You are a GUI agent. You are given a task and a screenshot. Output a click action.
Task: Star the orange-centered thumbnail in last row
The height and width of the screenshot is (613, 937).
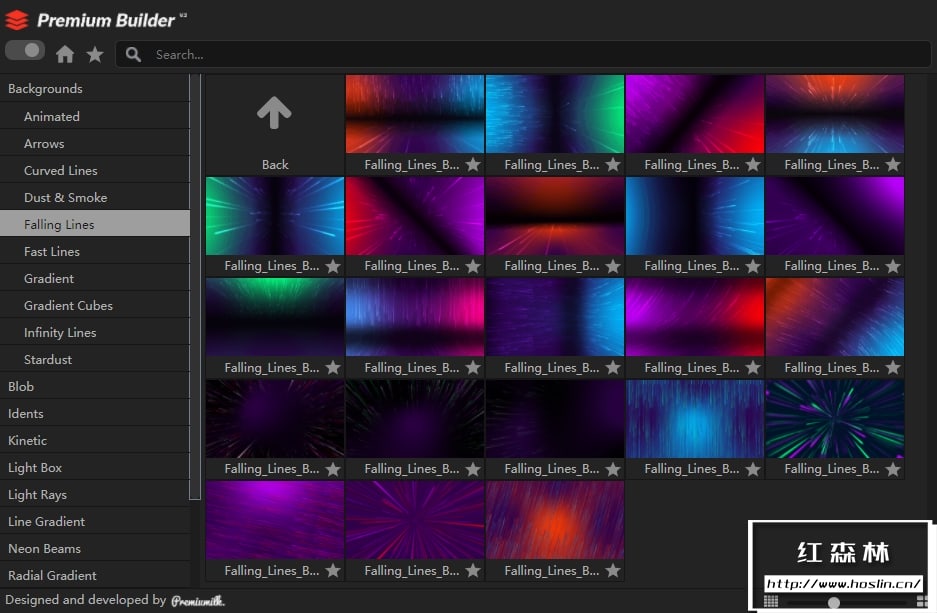point(613,571)
